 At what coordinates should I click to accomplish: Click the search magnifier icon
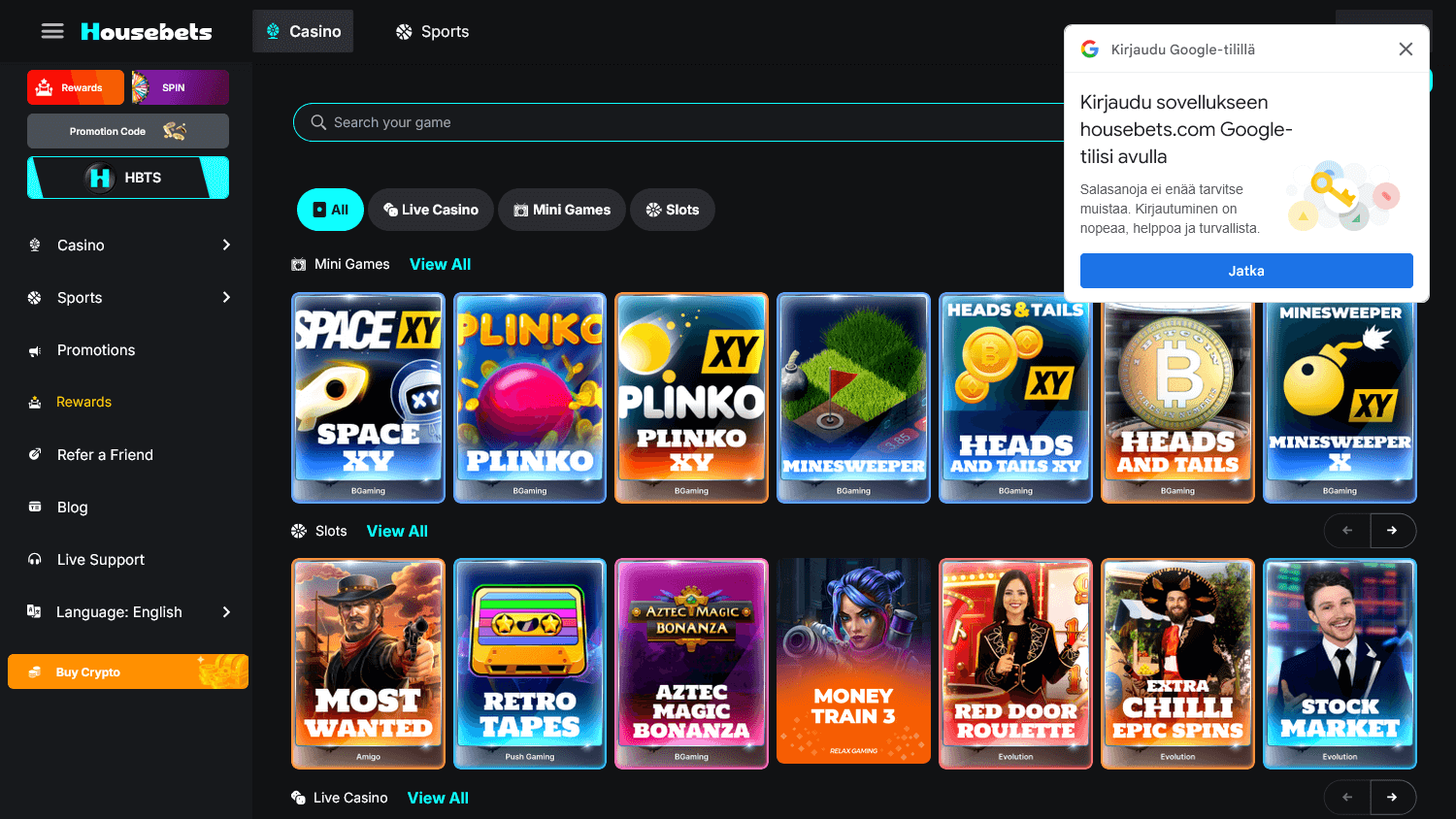pos(318,121)
